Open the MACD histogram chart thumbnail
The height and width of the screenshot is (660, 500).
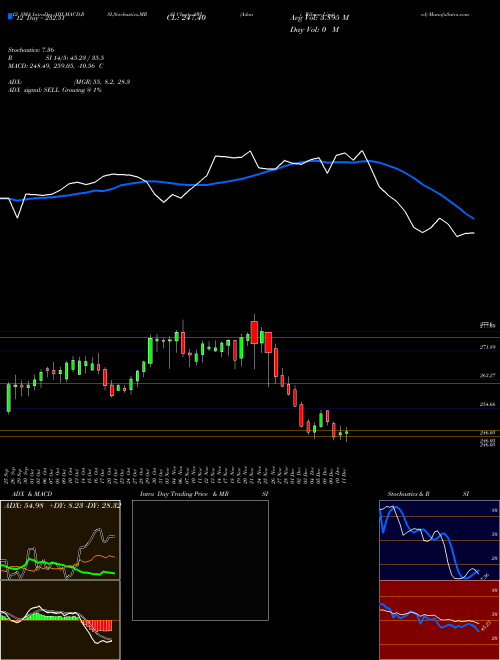tap(60, 620)
